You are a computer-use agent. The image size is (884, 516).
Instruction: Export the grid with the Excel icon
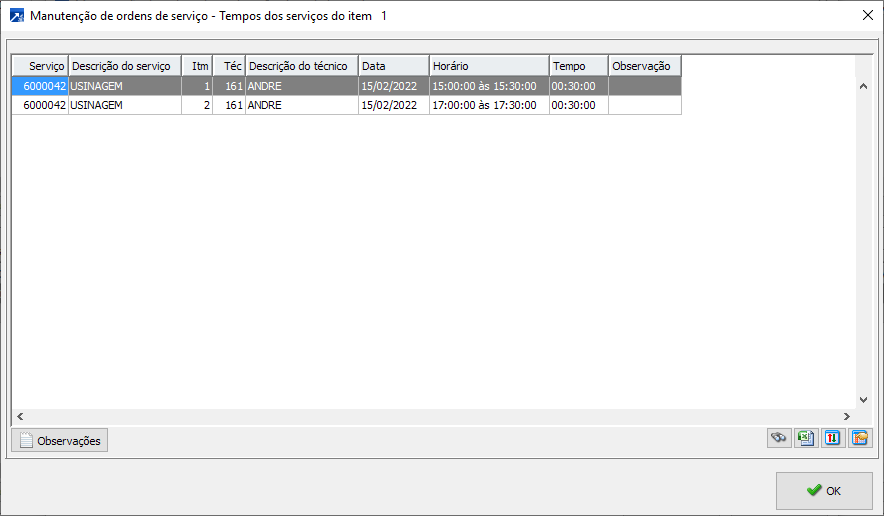pos(806,438)
